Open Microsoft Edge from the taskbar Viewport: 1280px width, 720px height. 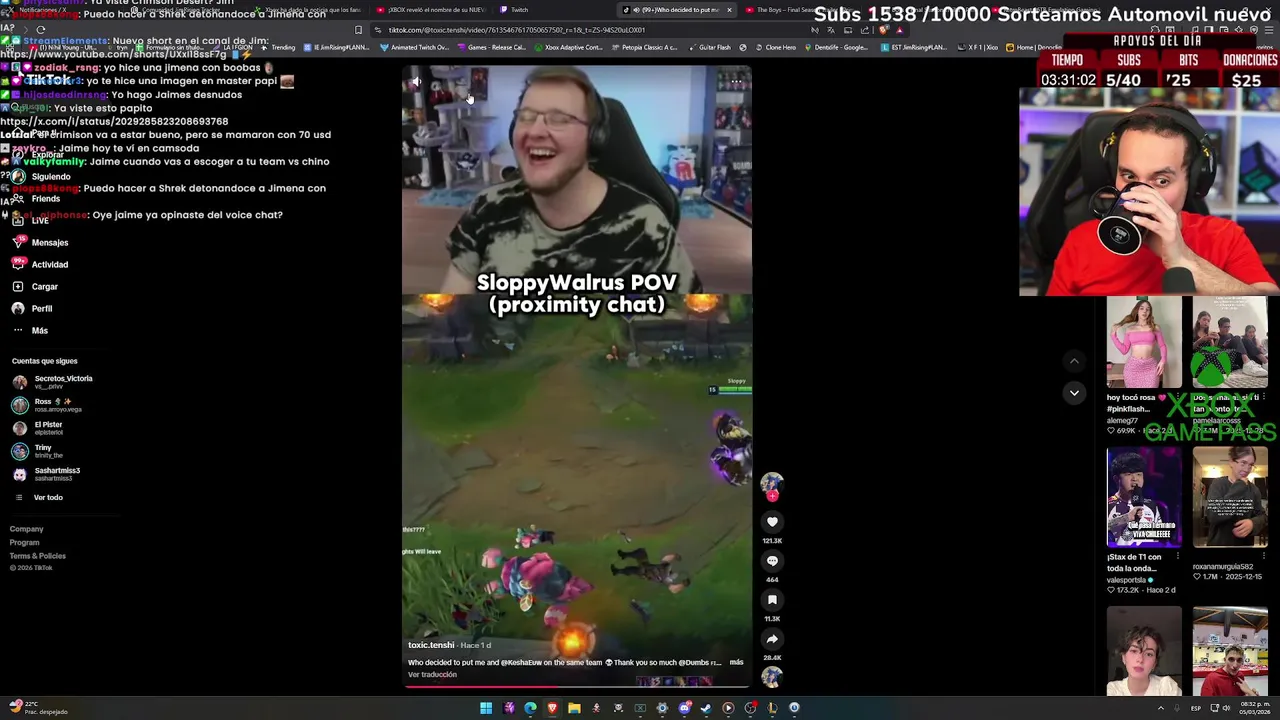click(x=530, y=708)
